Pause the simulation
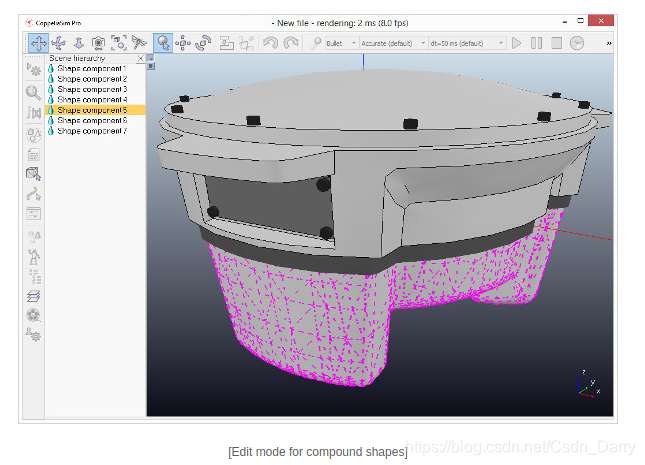 coord(536,43)
